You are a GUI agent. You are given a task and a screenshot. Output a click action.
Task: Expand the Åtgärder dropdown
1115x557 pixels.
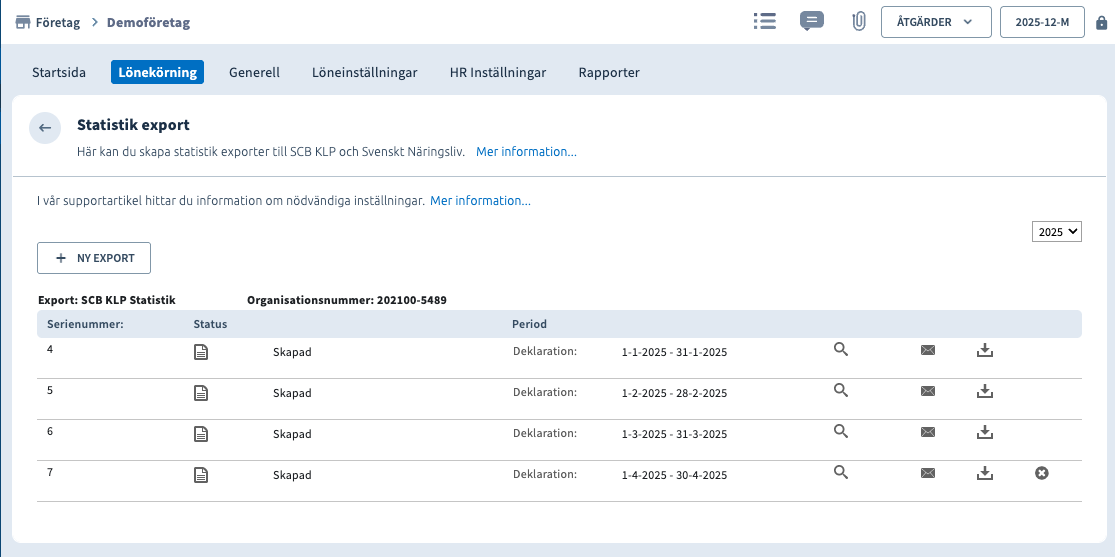pos(935,22)
